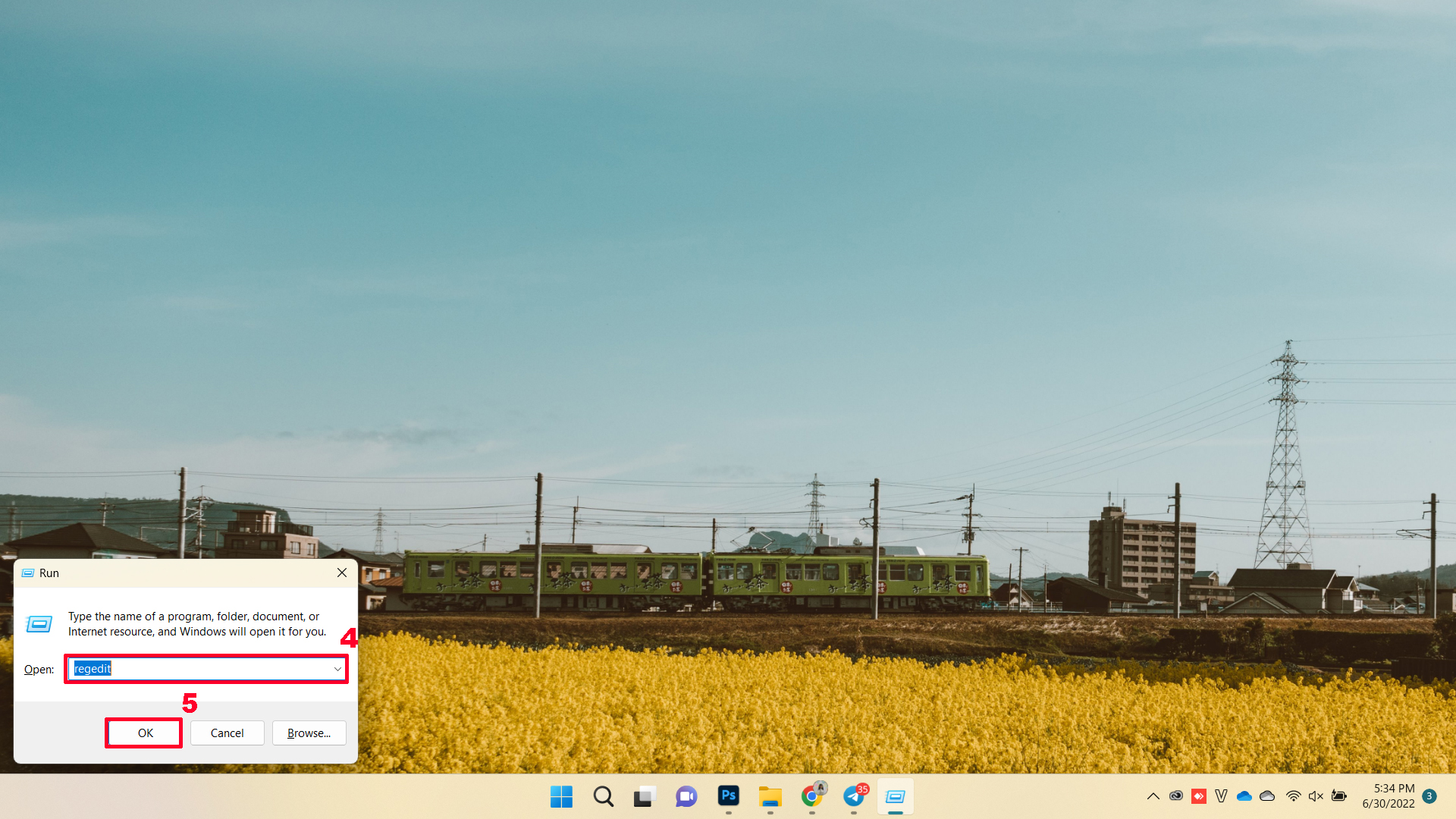Open Adobe Creative Cloud tray icon
The height and width of the screenshot is (819, 1456).
point(1176,796)
